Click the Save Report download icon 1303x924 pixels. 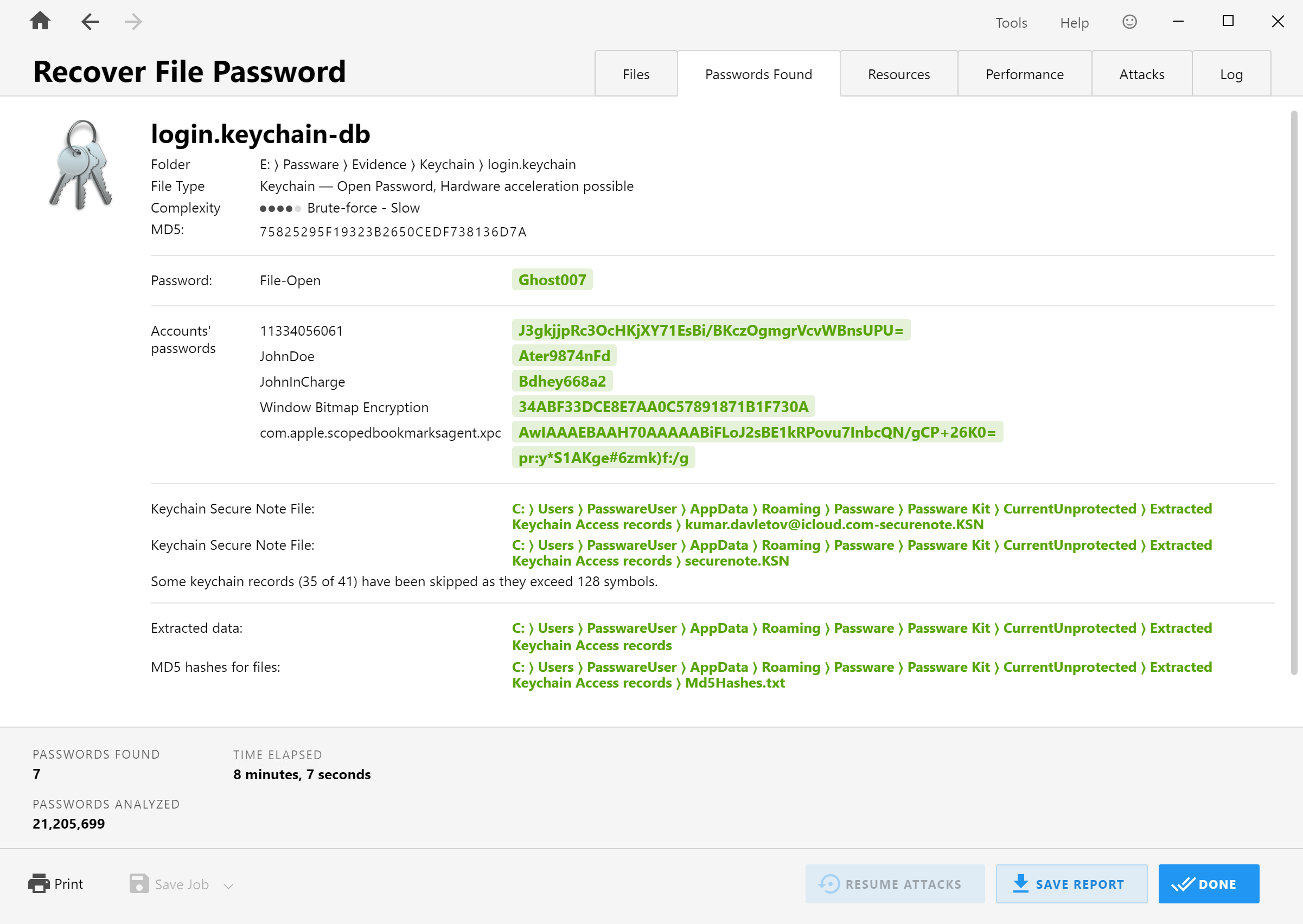click(1021, 884)
